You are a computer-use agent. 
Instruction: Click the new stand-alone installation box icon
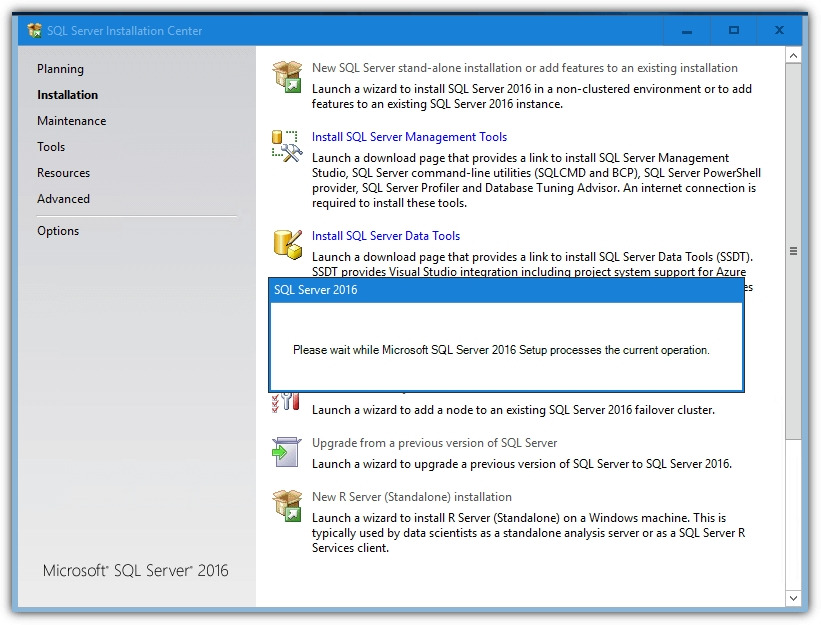click(287, 77)
